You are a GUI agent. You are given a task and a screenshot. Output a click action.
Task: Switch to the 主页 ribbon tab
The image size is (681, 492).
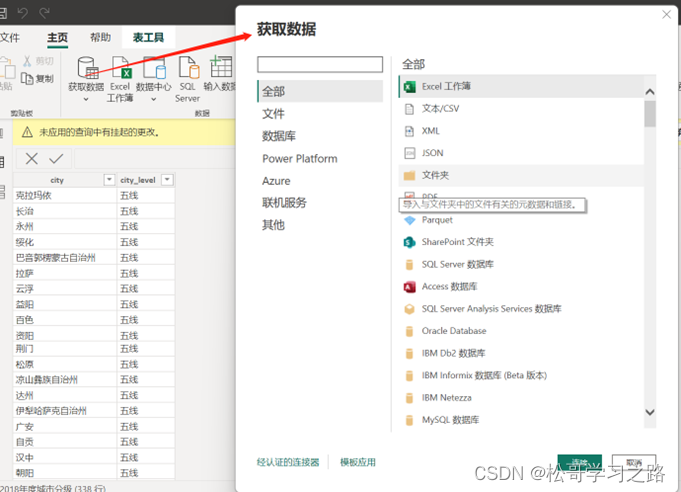57,38
